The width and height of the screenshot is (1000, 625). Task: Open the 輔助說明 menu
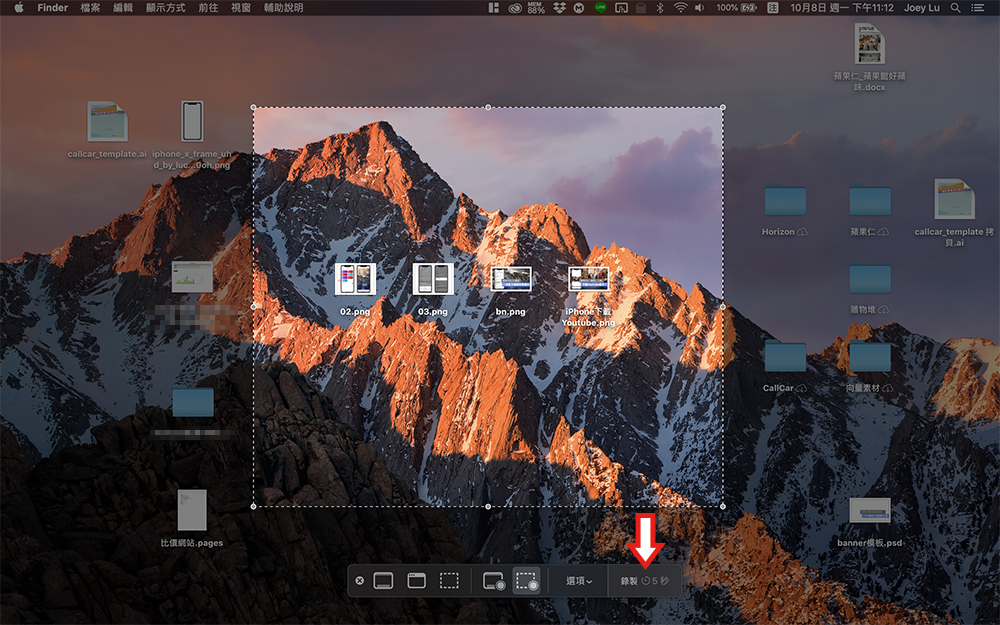pos(283,8)
